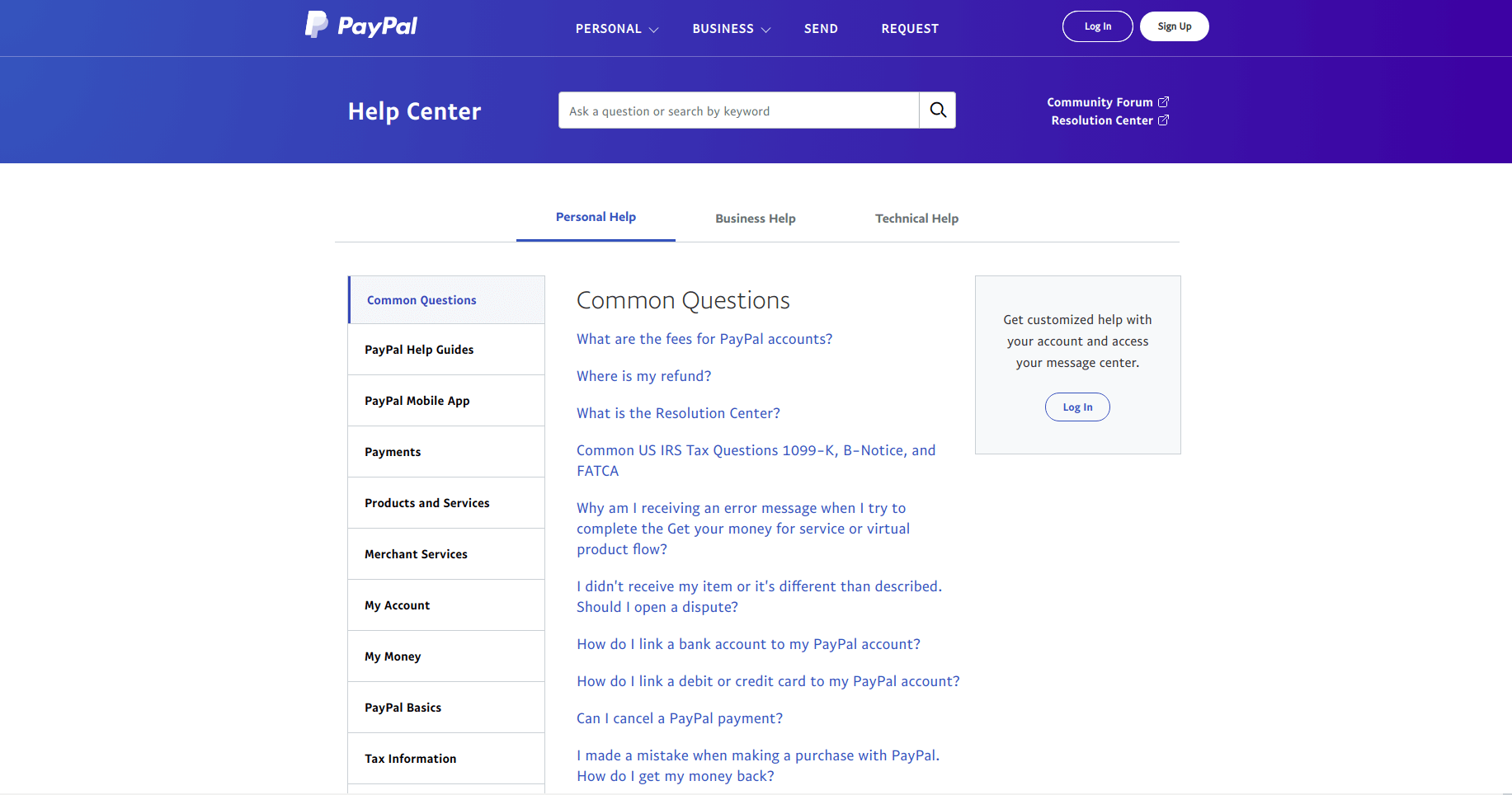Click the header Log In button
The width and height of the screenshot is (1512, 795).
tap(1097, 26)
